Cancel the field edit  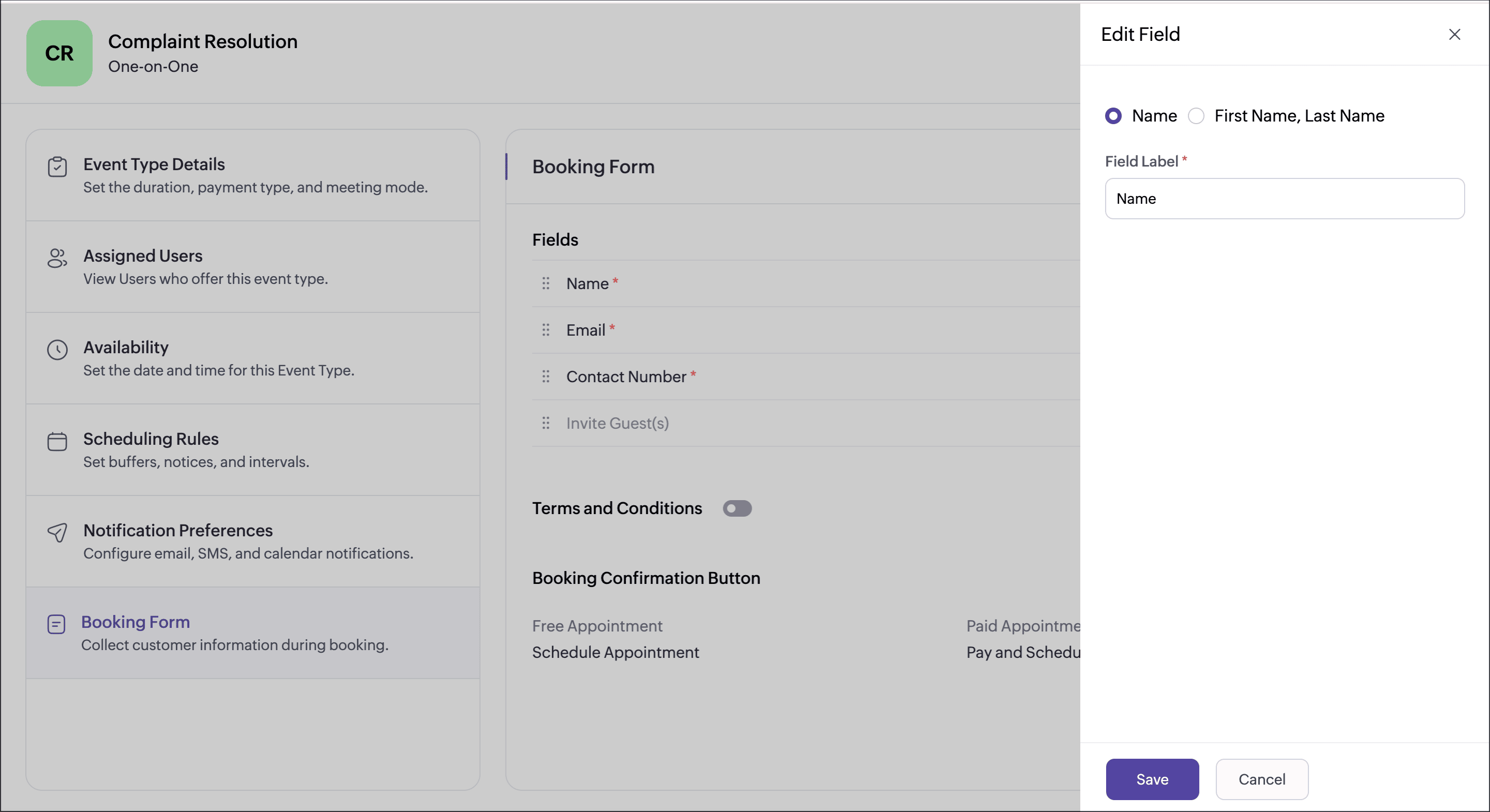[1261, 779]
